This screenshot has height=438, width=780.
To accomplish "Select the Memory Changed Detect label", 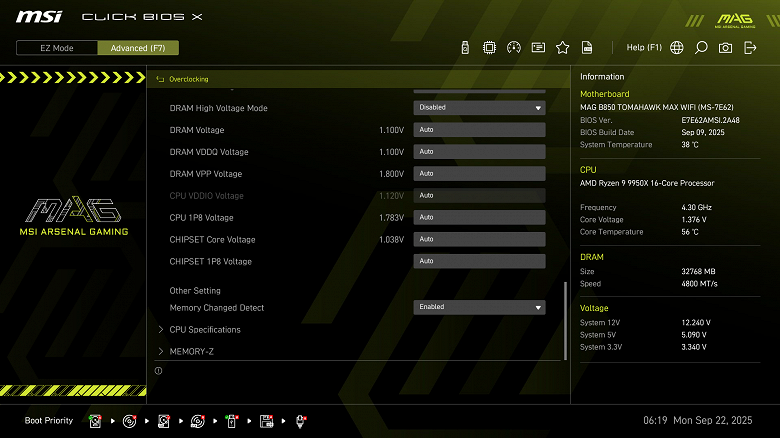I will point(216,308).
